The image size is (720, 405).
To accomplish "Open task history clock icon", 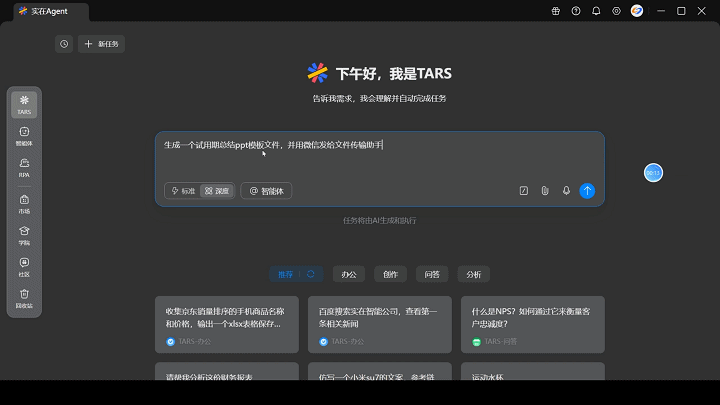I will click(64, 44).
